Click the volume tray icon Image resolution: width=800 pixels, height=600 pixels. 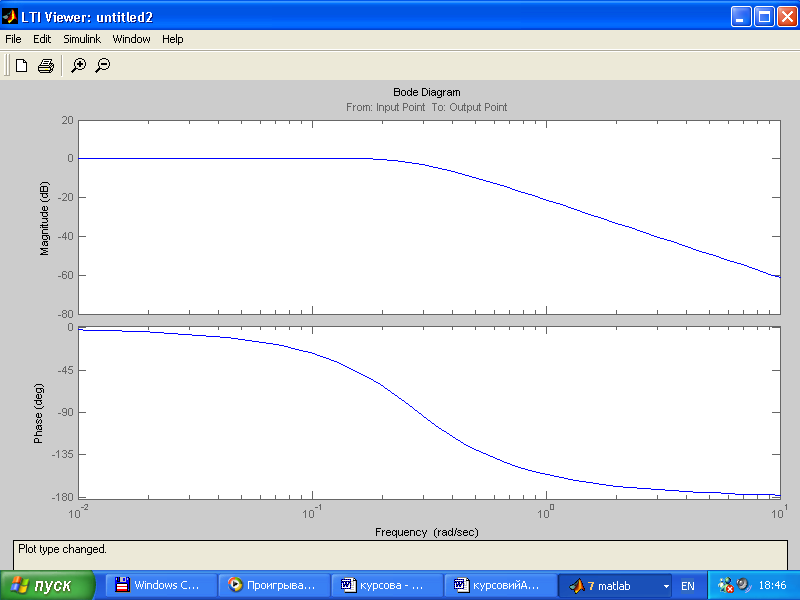pyautogui.click(x=743, y=584)
